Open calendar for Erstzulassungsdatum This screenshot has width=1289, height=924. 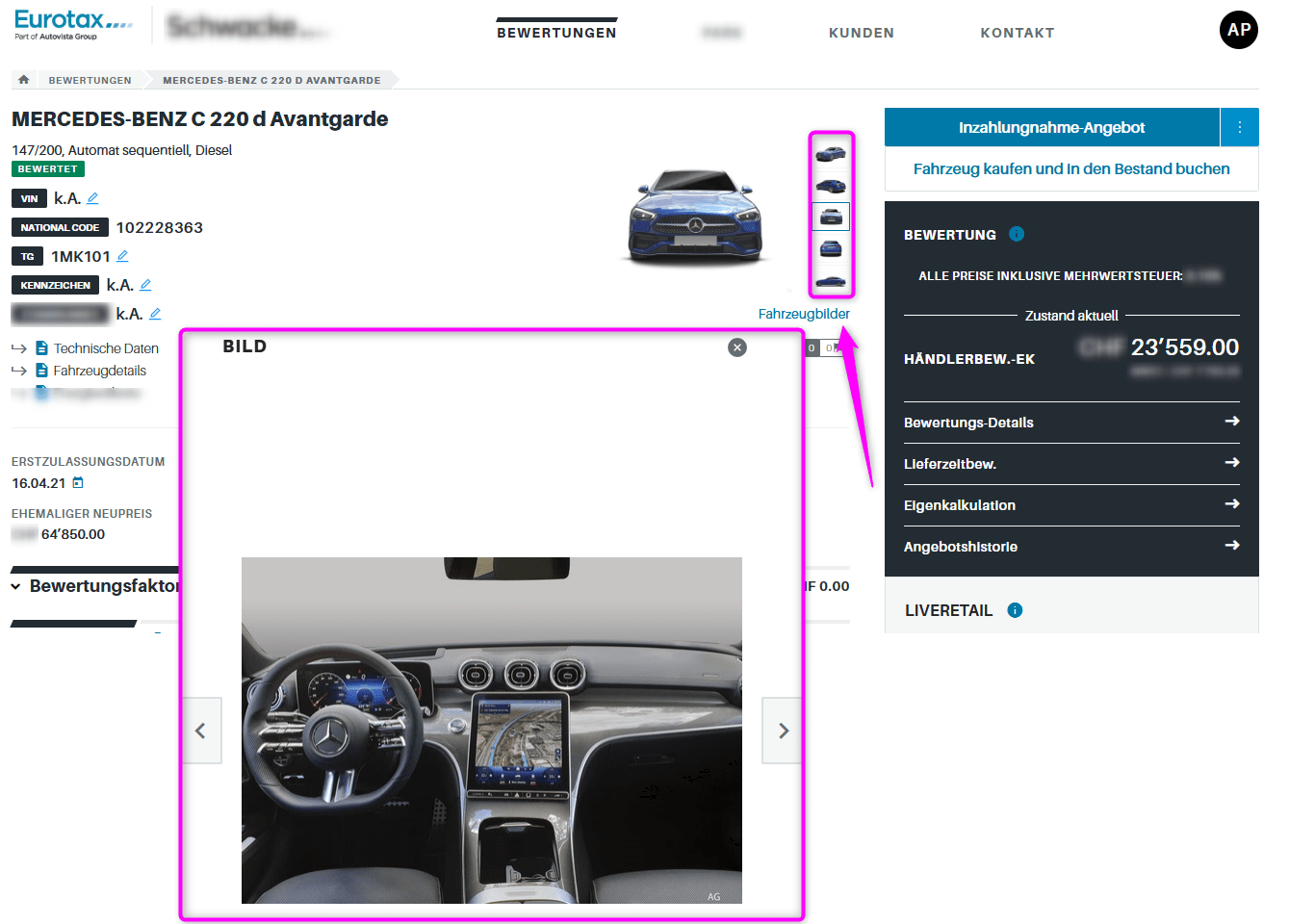(78, 483)
